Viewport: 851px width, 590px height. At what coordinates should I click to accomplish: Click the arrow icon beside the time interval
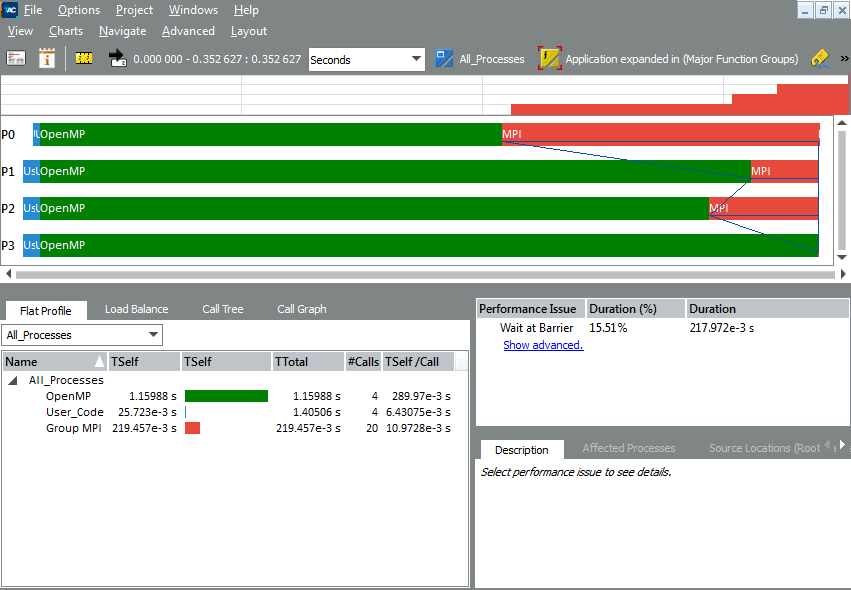(x=117, y=59)
